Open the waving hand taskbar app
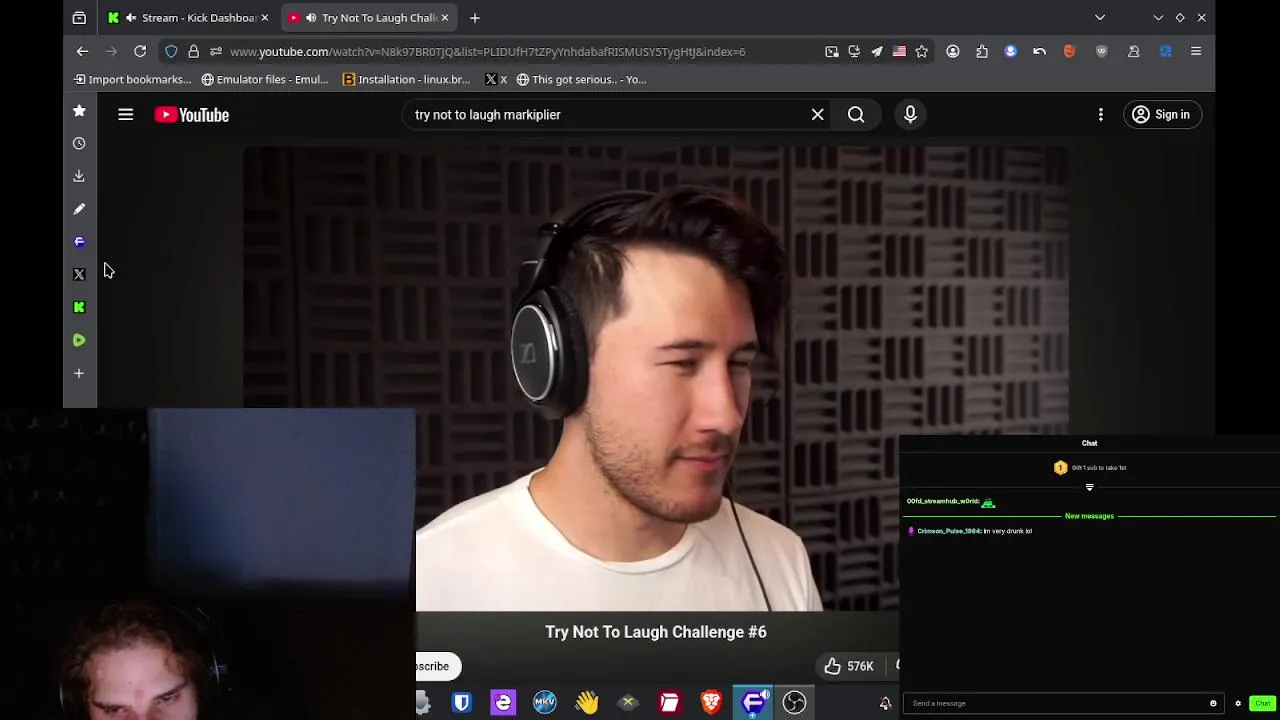Screen dimensions: 1280x720 pyautogui.click(x=586, y=703)
